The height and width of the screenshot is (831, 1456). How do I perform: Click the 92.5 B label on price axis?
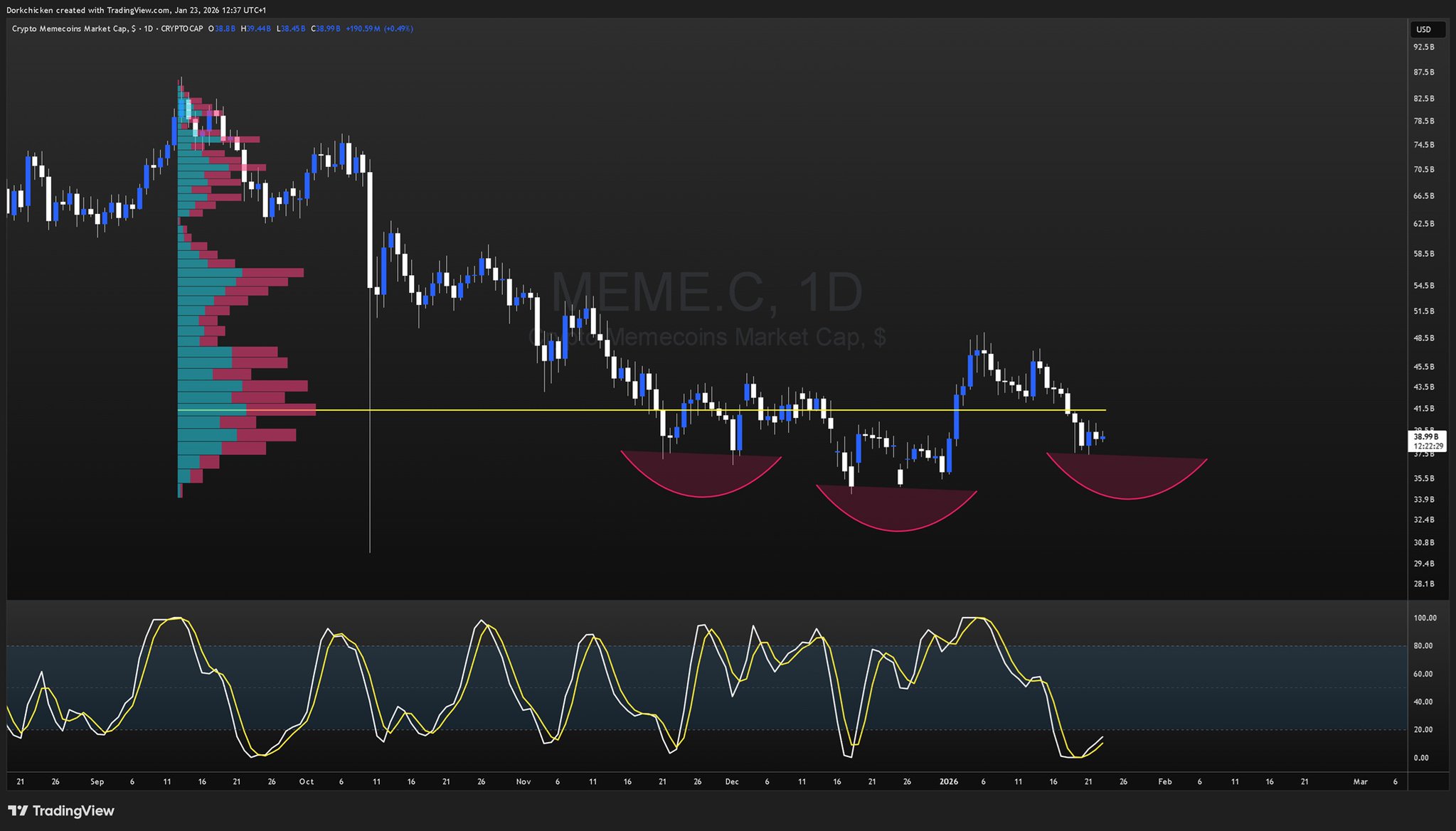point(1423,47)
